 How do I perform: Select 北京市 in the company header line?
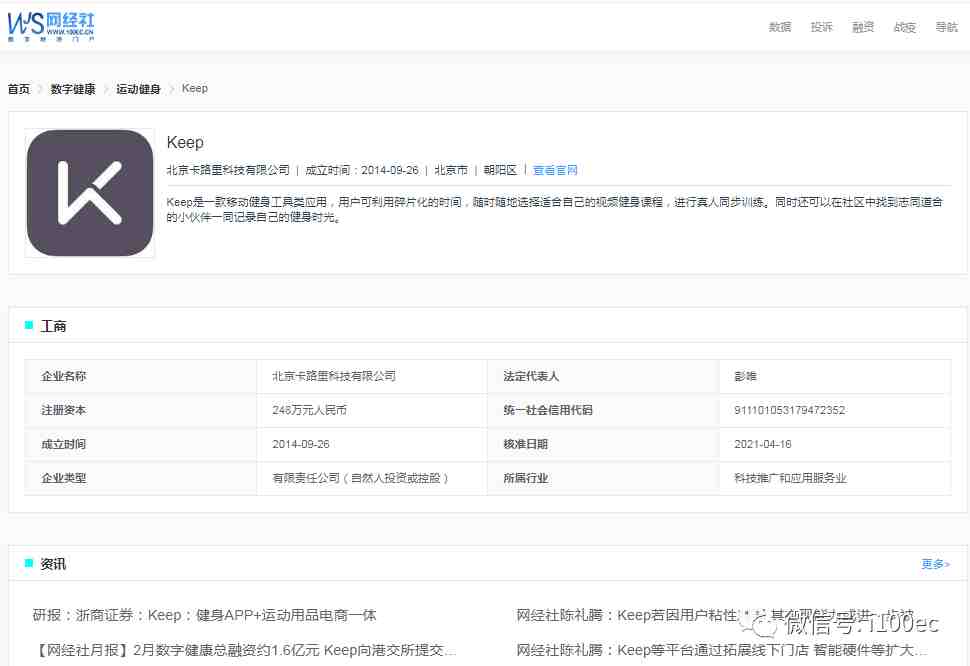[451, 170]
